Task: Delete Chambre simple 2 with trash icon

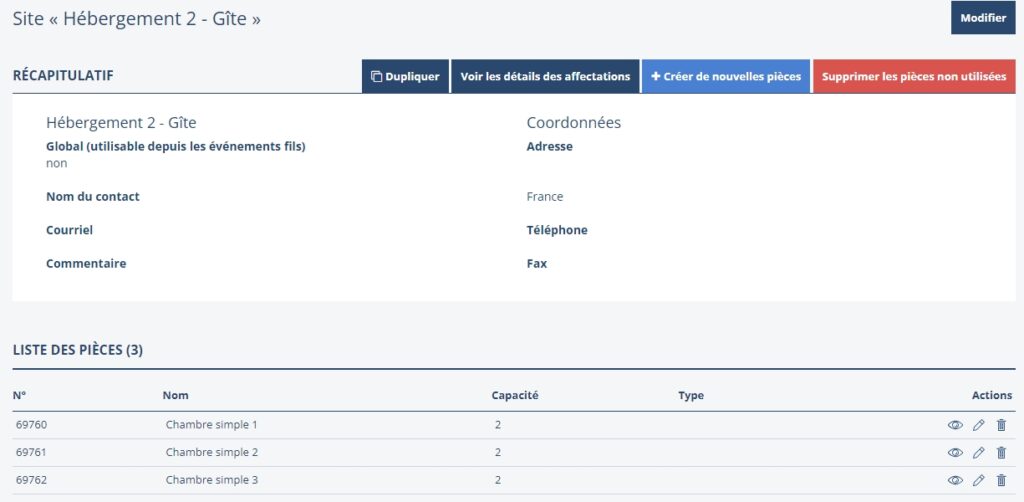Action: pos(1001,453)
